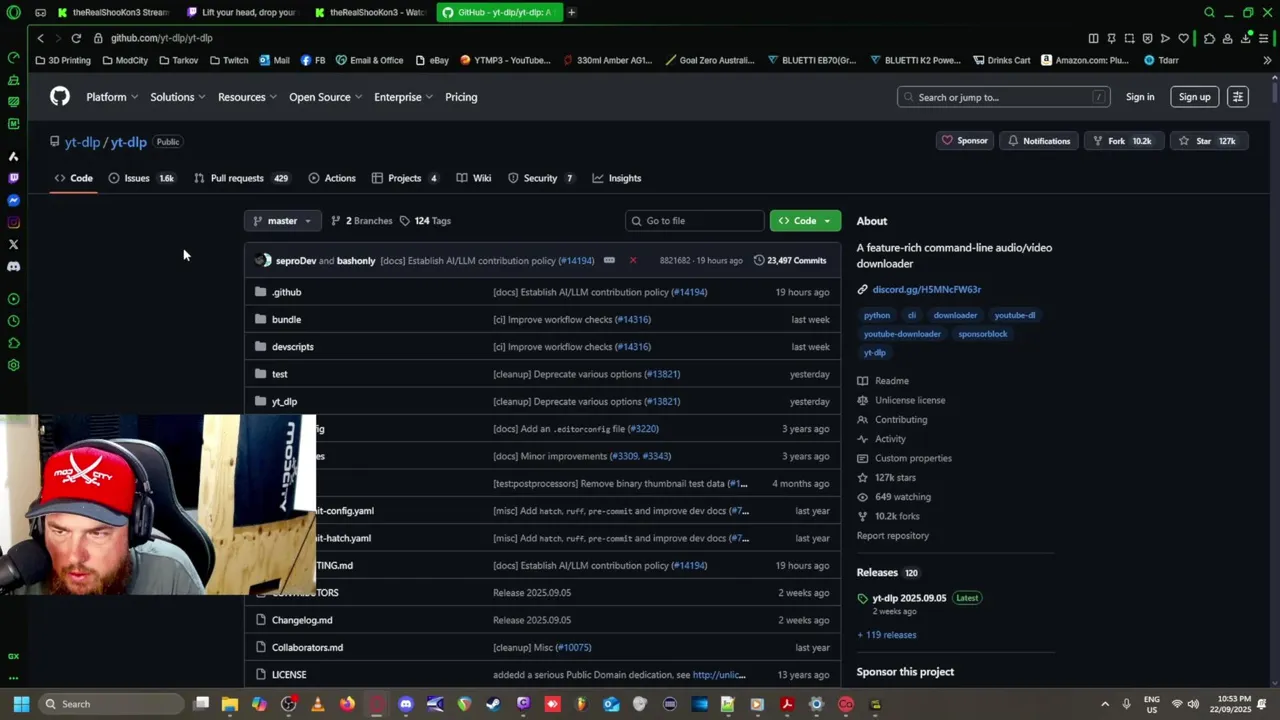Open a new browser tab
This screenshot has height=720, width=1280.
click(x=571, y=12)
